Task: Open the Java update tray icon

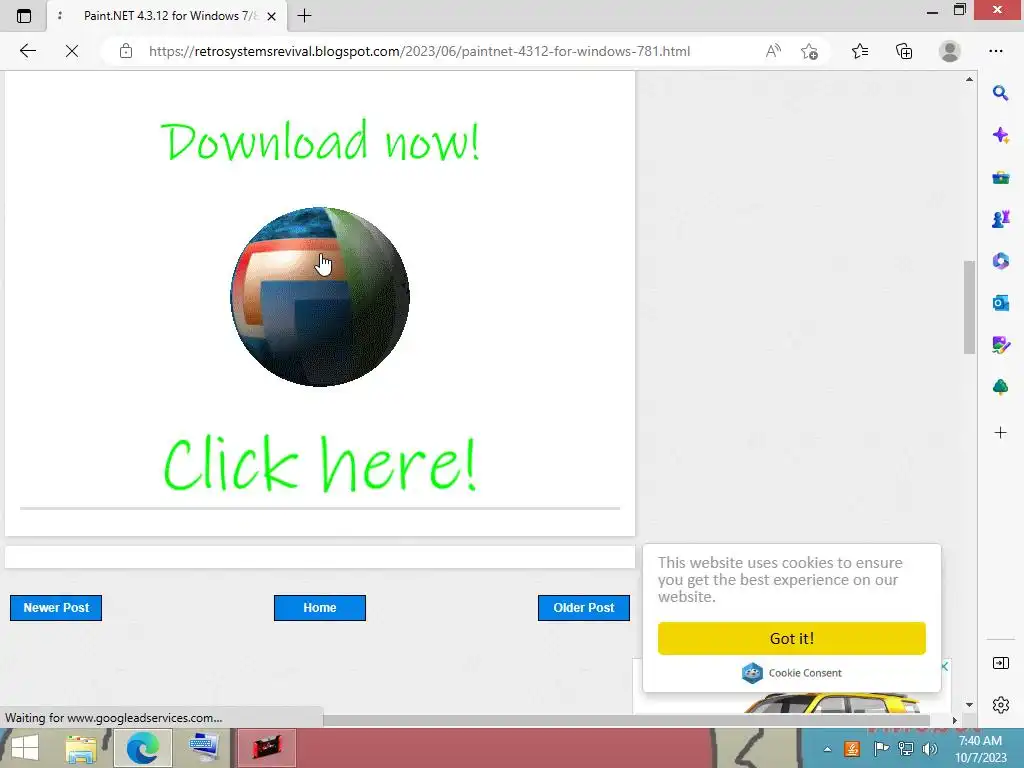Action: (852, 749)
